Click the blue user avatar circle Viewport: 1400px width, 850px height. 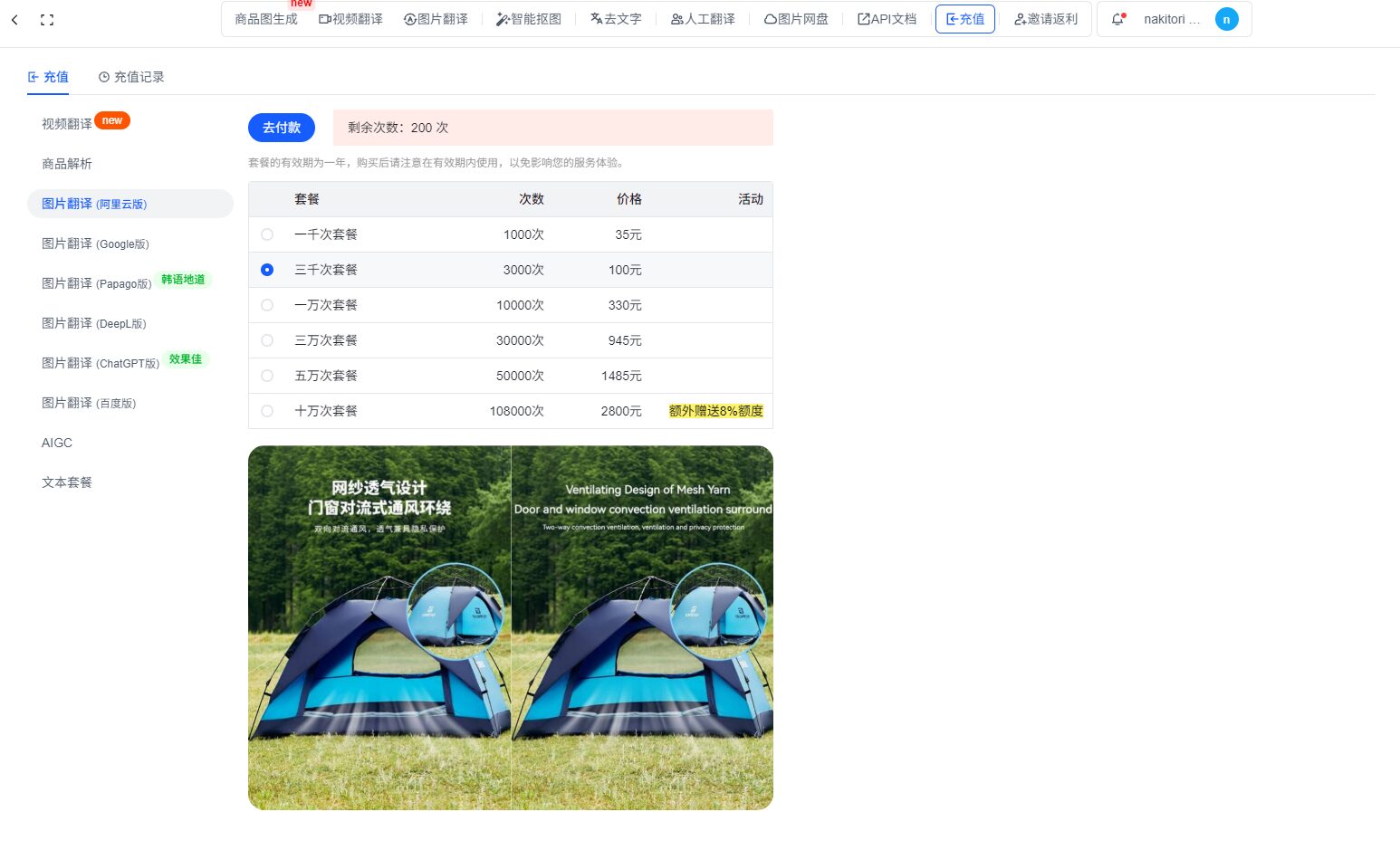coord(1227,18)
